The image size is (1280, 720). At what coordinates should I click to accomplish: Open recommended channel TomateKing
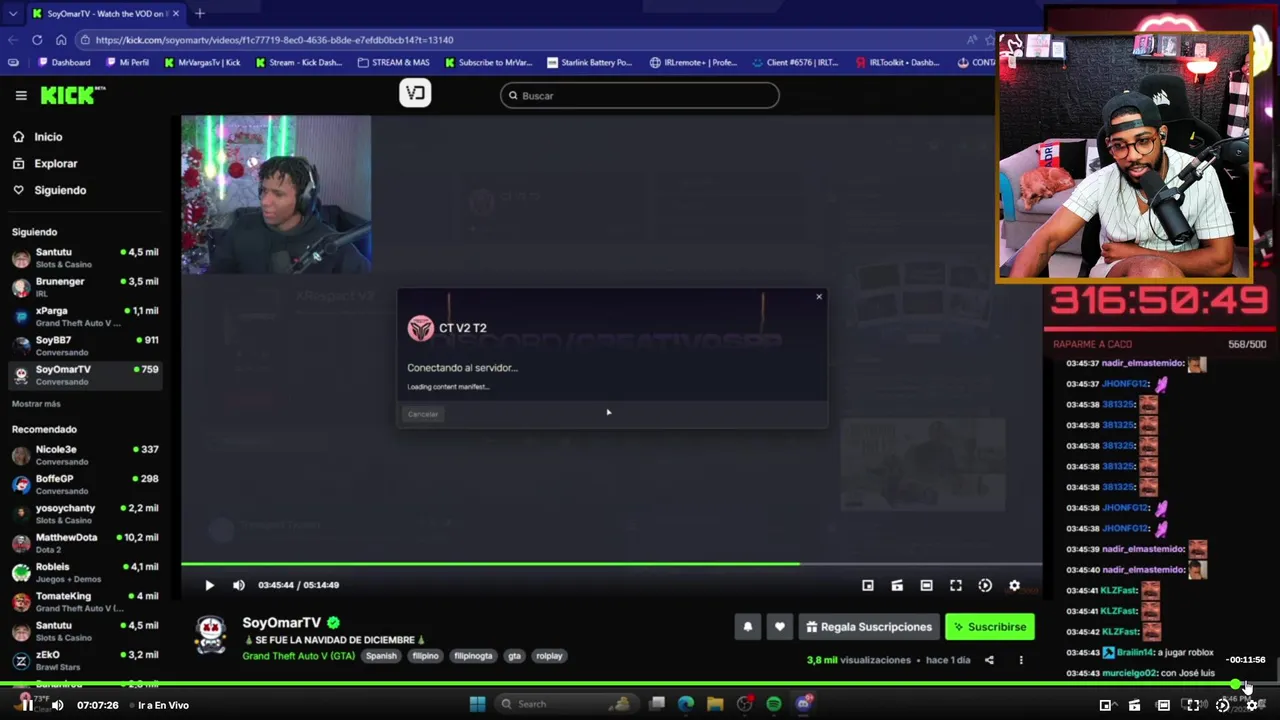coord(85,601)
